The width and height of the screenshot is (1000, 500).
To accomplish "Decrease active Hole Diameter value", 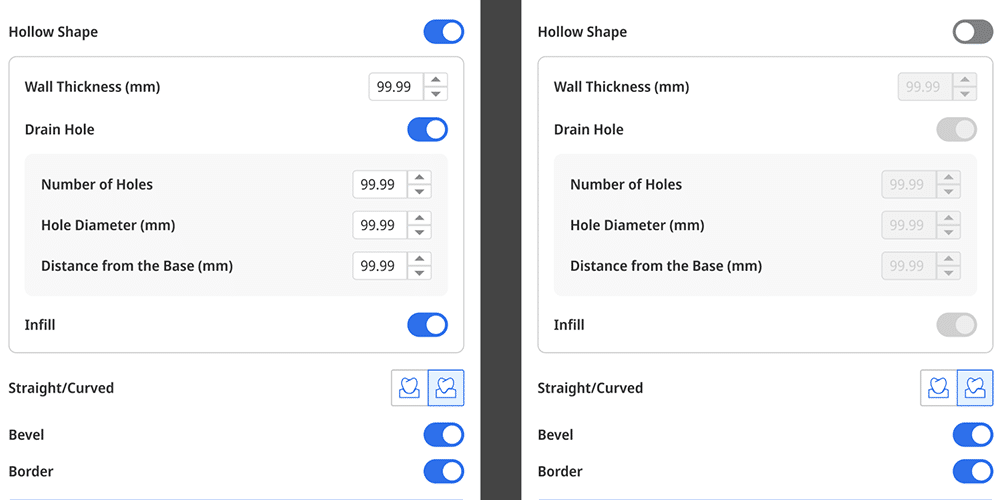I will [420, 232].
